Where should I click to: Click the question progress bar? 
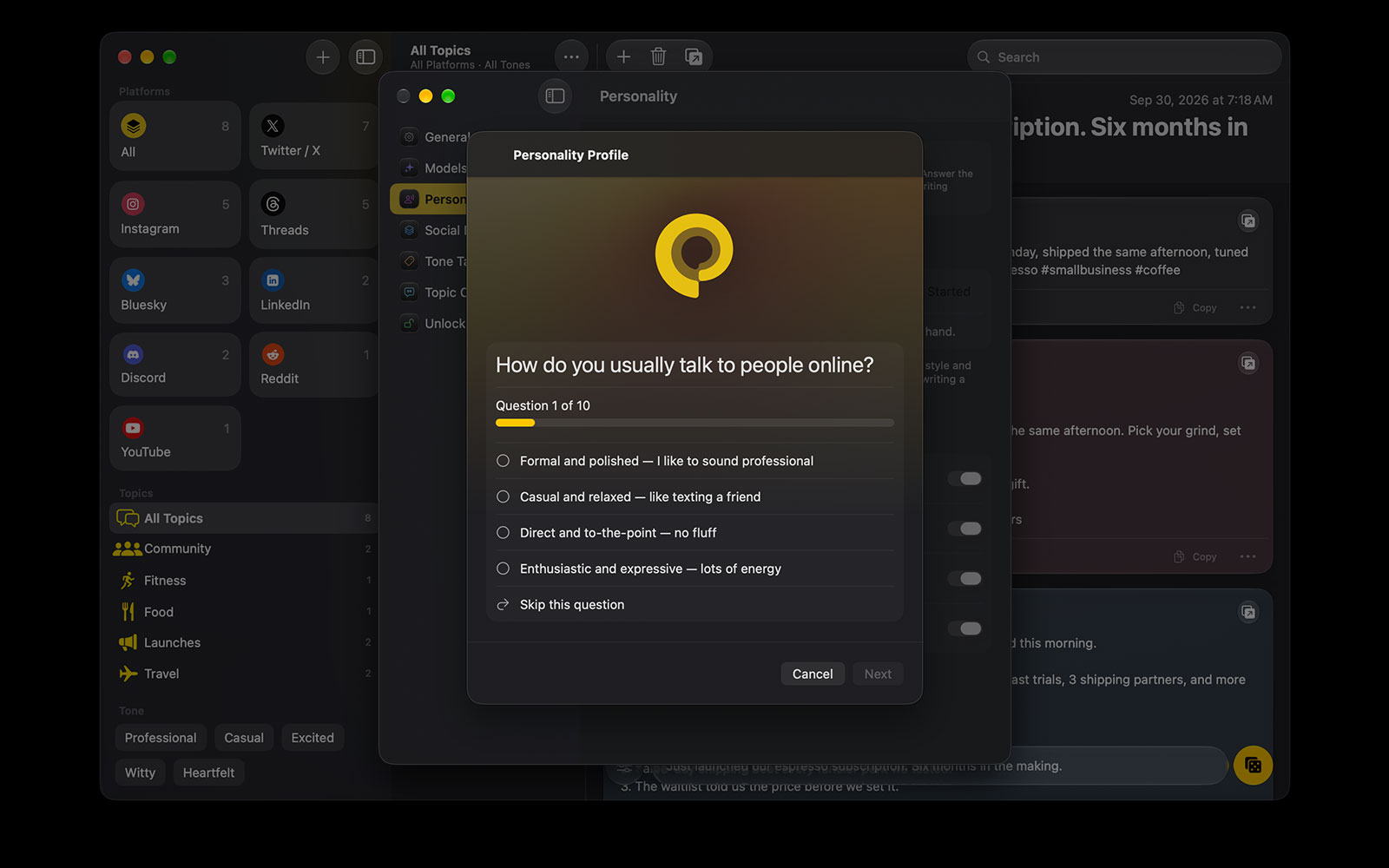coord(694,423)
